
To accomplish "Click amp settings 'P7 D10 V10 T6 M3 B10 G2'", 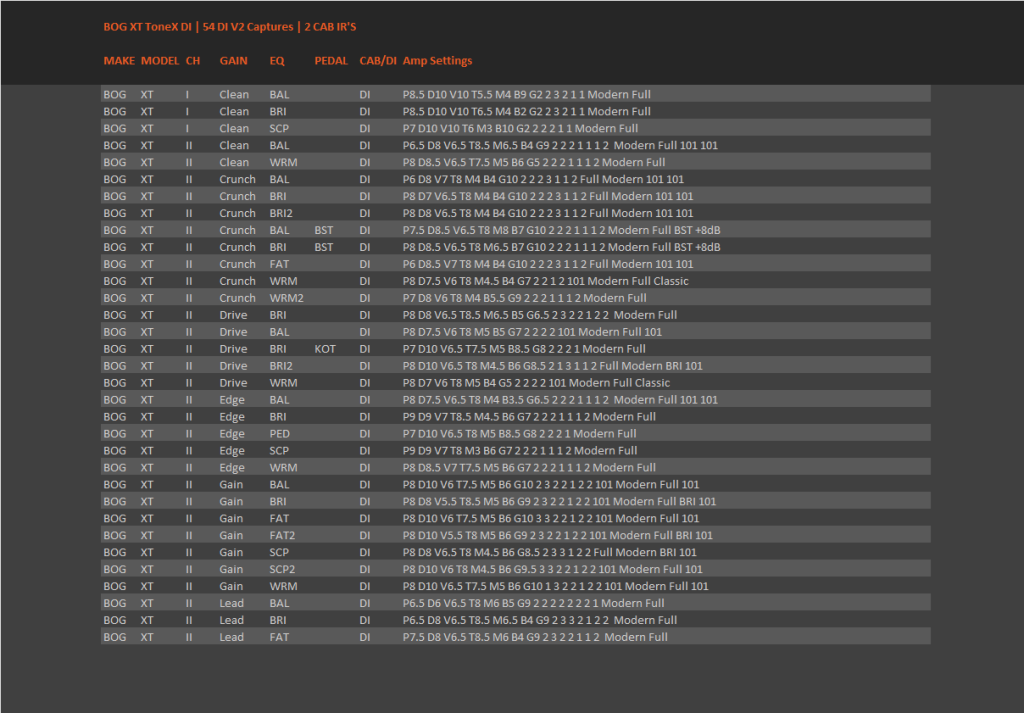I will tap(466, 129).
